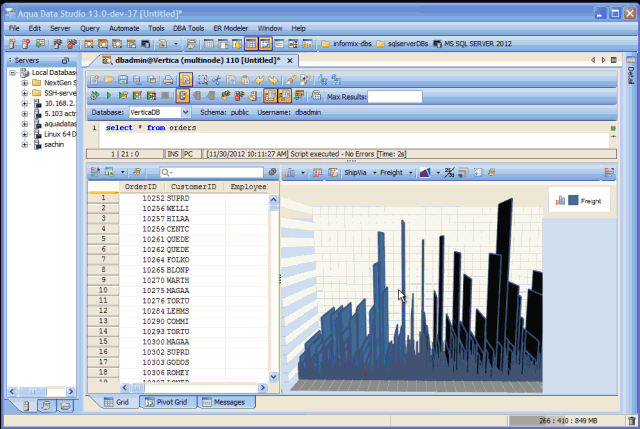This screenshot has height=429, width=640.
Task: Open the color palette dropdown arrow
Action: pyautogui.click(x=438, y=173)
